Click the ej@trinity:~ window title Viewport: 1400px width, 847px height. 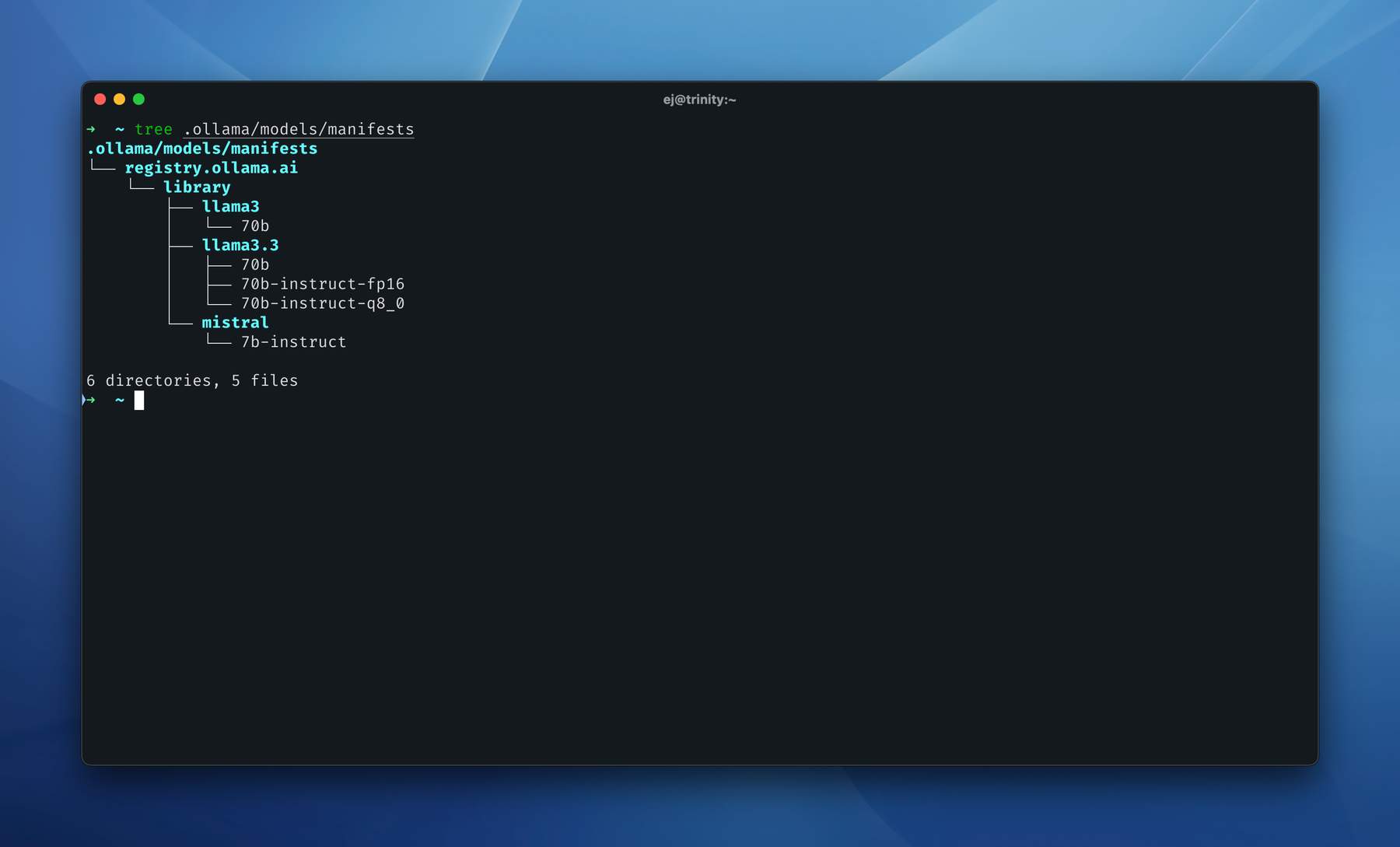(699, 100)
